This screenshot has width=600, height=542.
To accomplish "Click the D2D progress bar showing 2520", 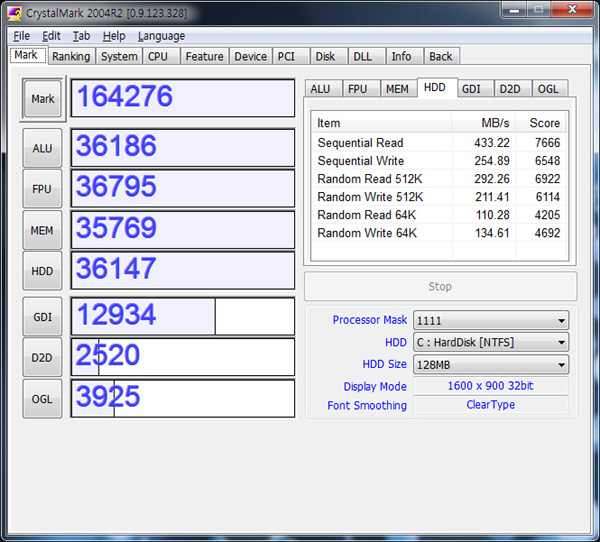I will tap(183, 357).
